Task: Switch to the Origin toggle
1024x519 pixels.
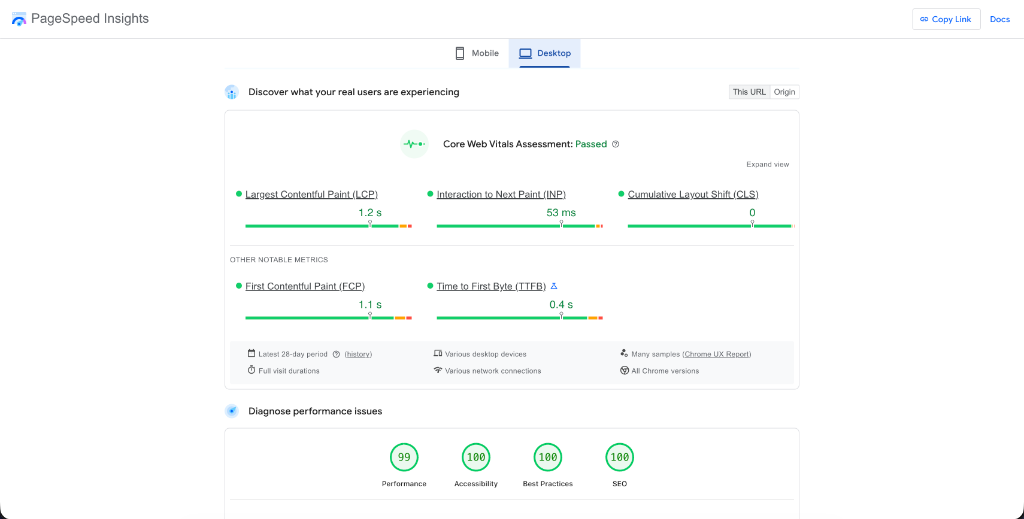Action: 784,92
